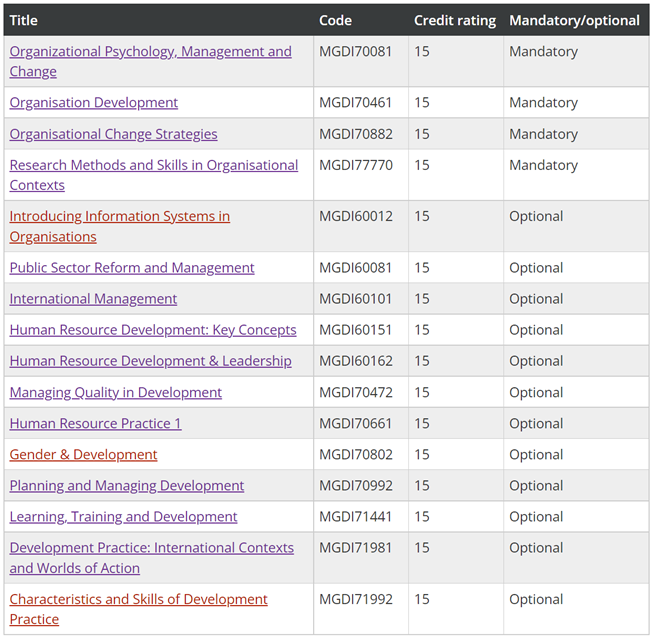Screen dimensions: 653x639
Task: Click Organisational Change Strategies link
Action: coord(113,134)
